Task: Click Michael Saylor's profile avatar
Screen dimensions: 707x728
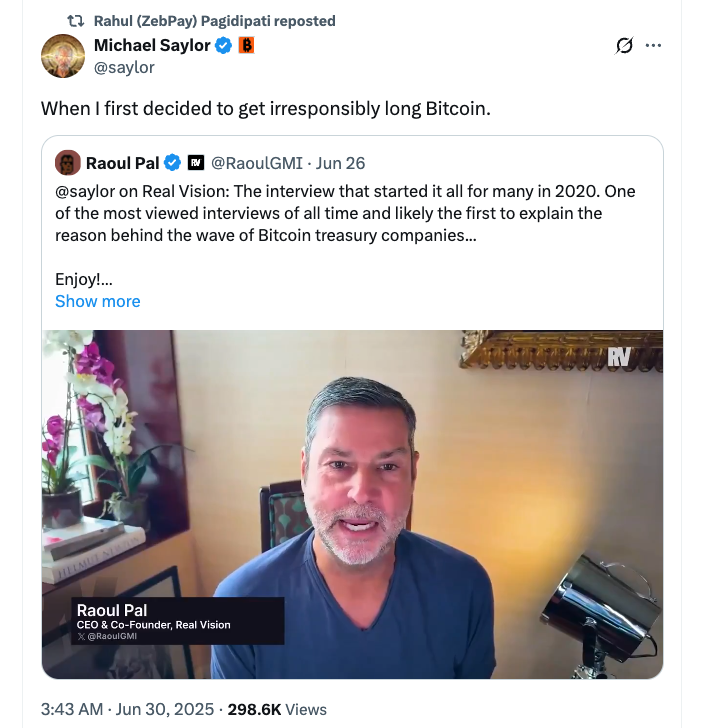Action: coord(62,55)
